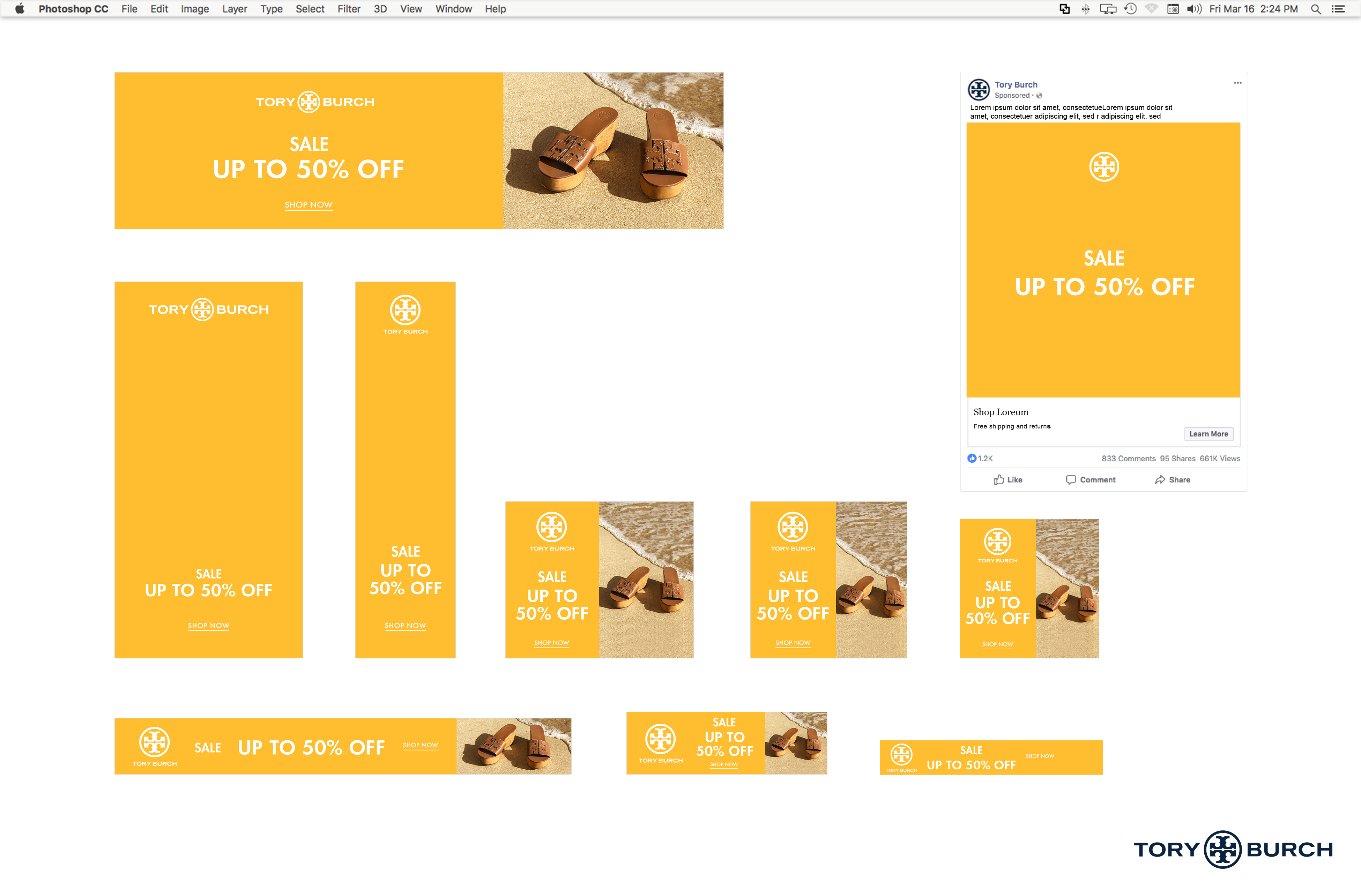Click the 1.2K like reaction count
The image size is (1361, 896).
tap(980, 458)
